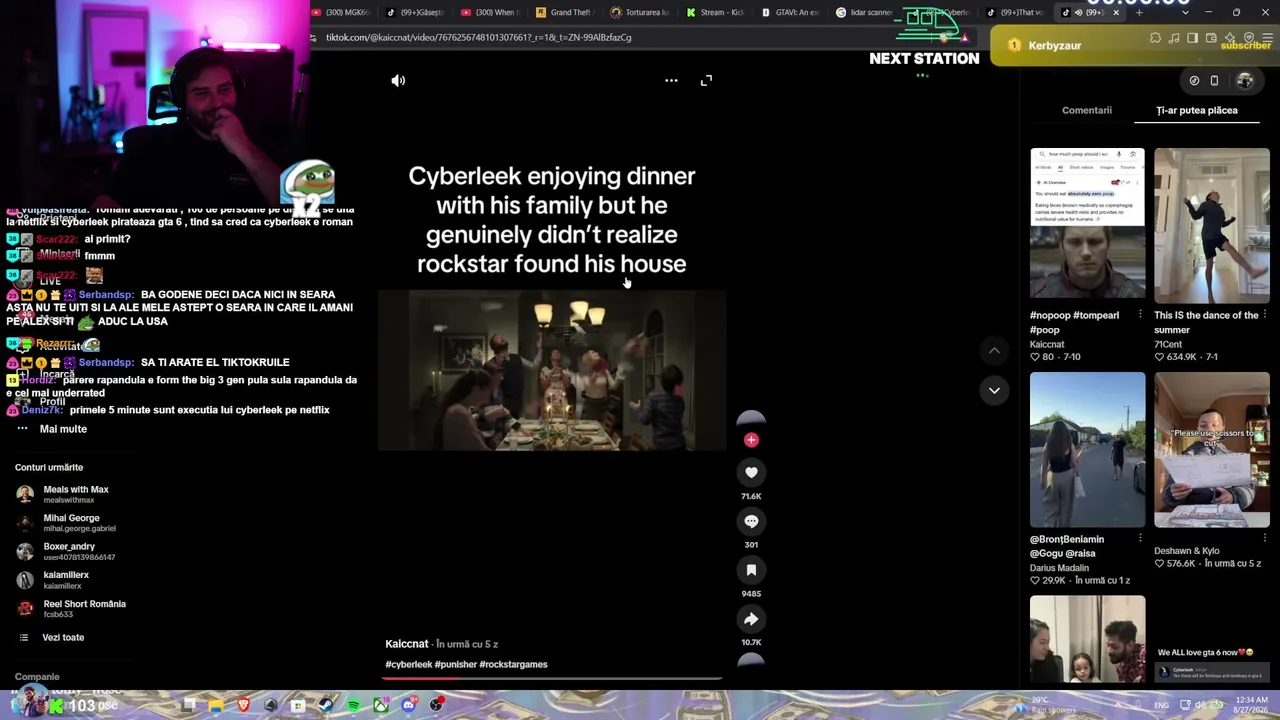Seek along the video progress bar
The width and height of the screenshot is (1280, 720).
pos(551,678)
